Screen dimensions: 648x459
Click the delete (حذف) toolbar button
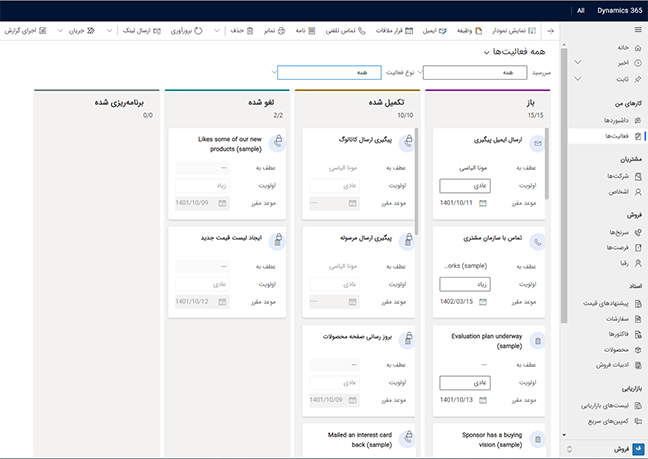click(237, 31)
